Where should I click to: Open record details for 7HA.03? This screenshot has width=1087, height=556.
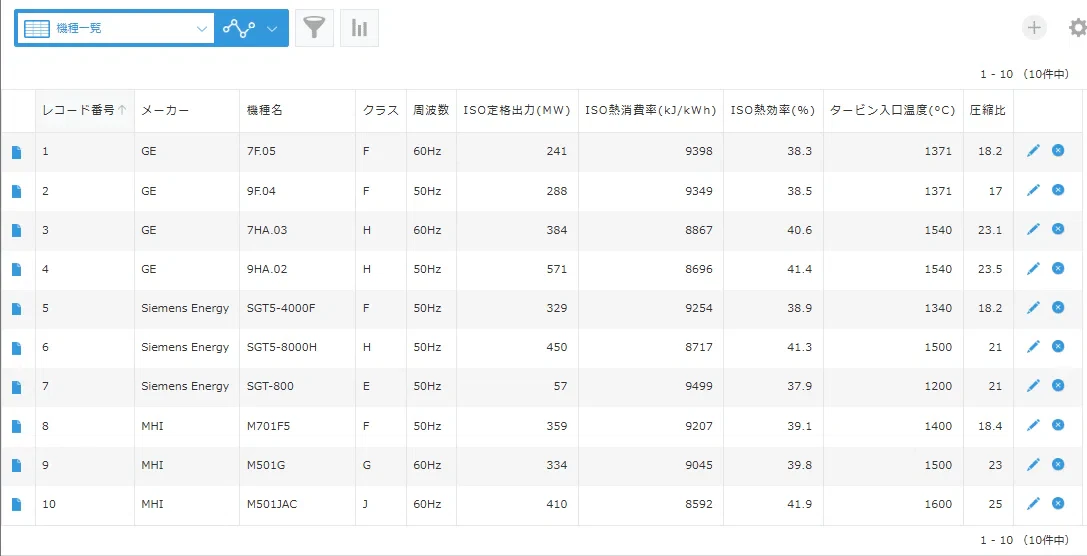point(17,230)
